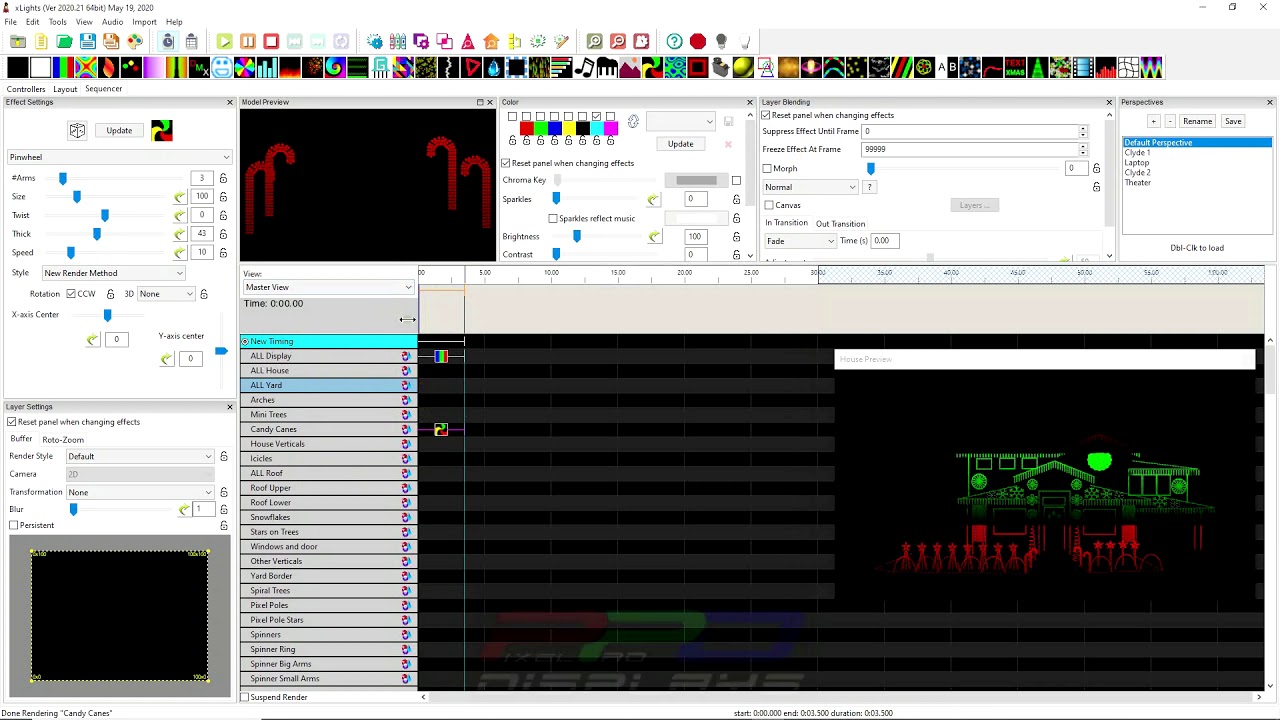
Task: Click the house layout icon in the toolbar
Action: tap(491, 41)
